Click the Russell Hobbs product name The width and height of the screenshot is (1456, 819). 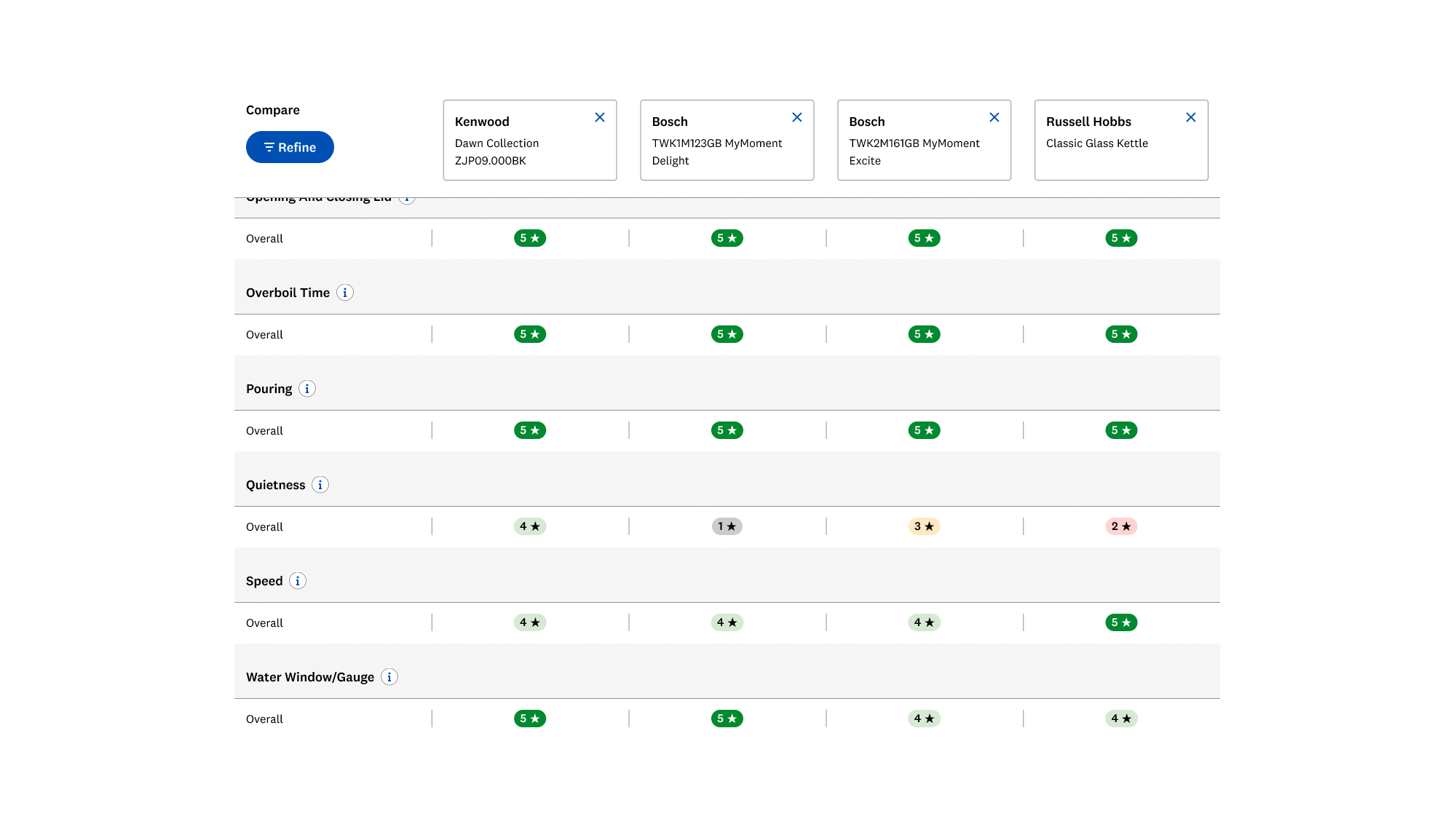coord(1088,122)
